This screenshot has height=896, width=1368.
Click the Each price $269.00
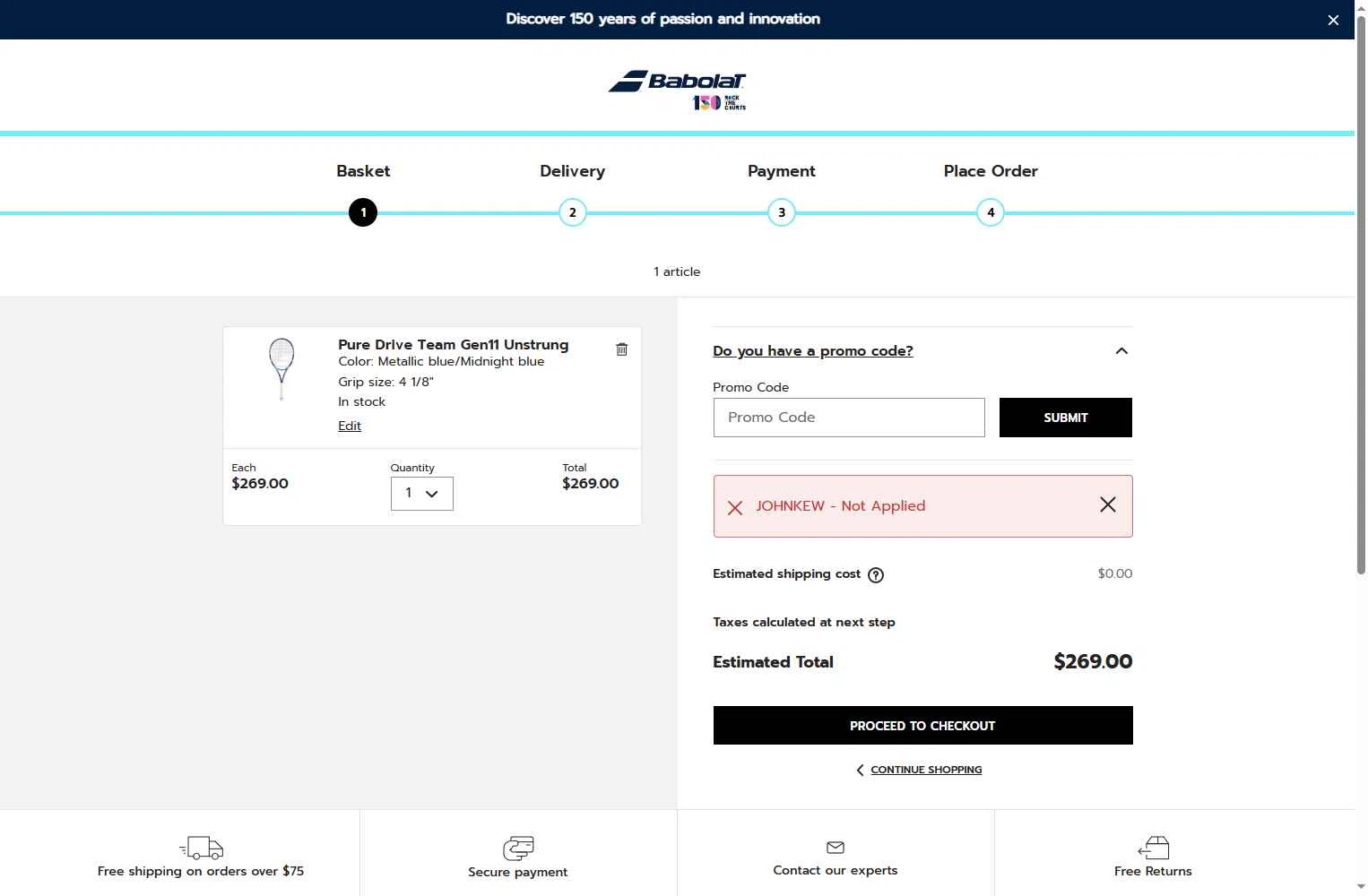click(x=260, y=483)
